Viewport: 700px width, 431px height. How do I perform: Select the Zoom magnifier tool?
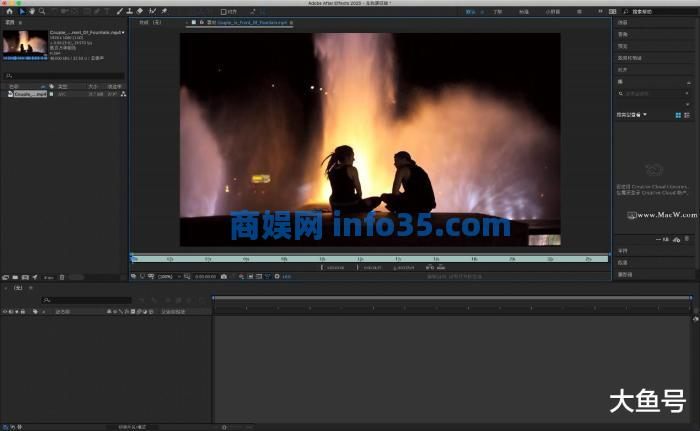(41, 11)
